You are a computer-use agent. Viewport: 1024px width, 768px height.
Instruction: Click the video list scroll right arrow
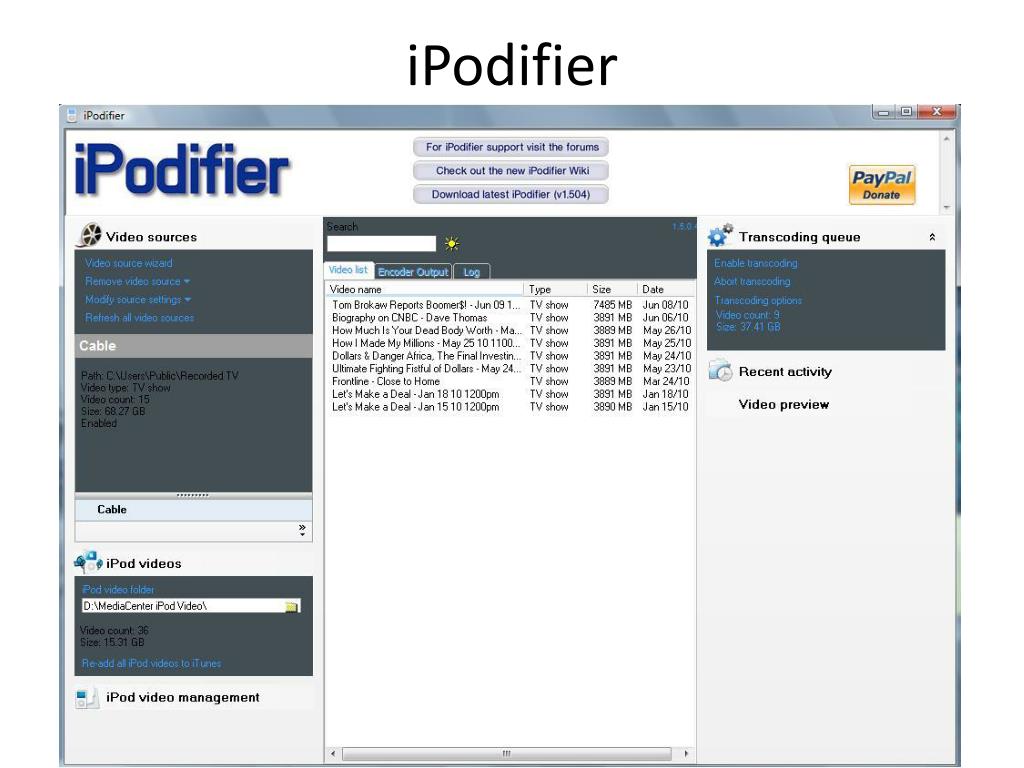pos(686,754)
